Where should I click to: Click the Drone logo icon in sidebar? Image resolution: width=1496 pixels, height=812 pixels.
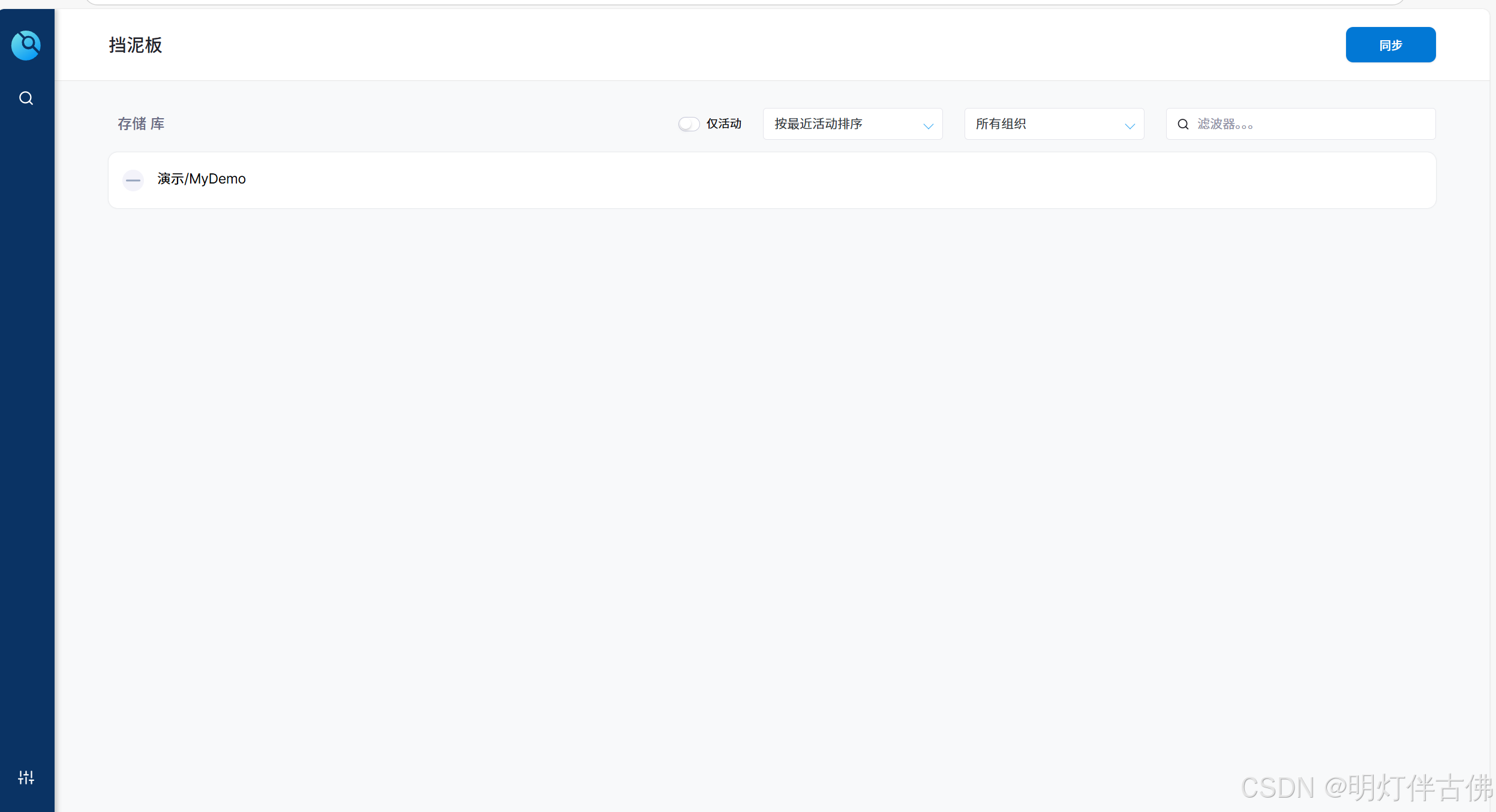26,45
